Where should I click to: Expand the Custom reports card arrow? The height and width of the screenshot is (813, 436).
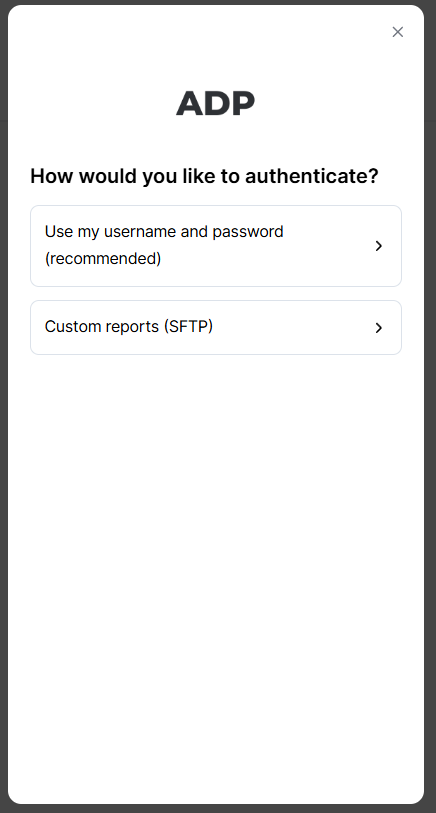(379, 328)
